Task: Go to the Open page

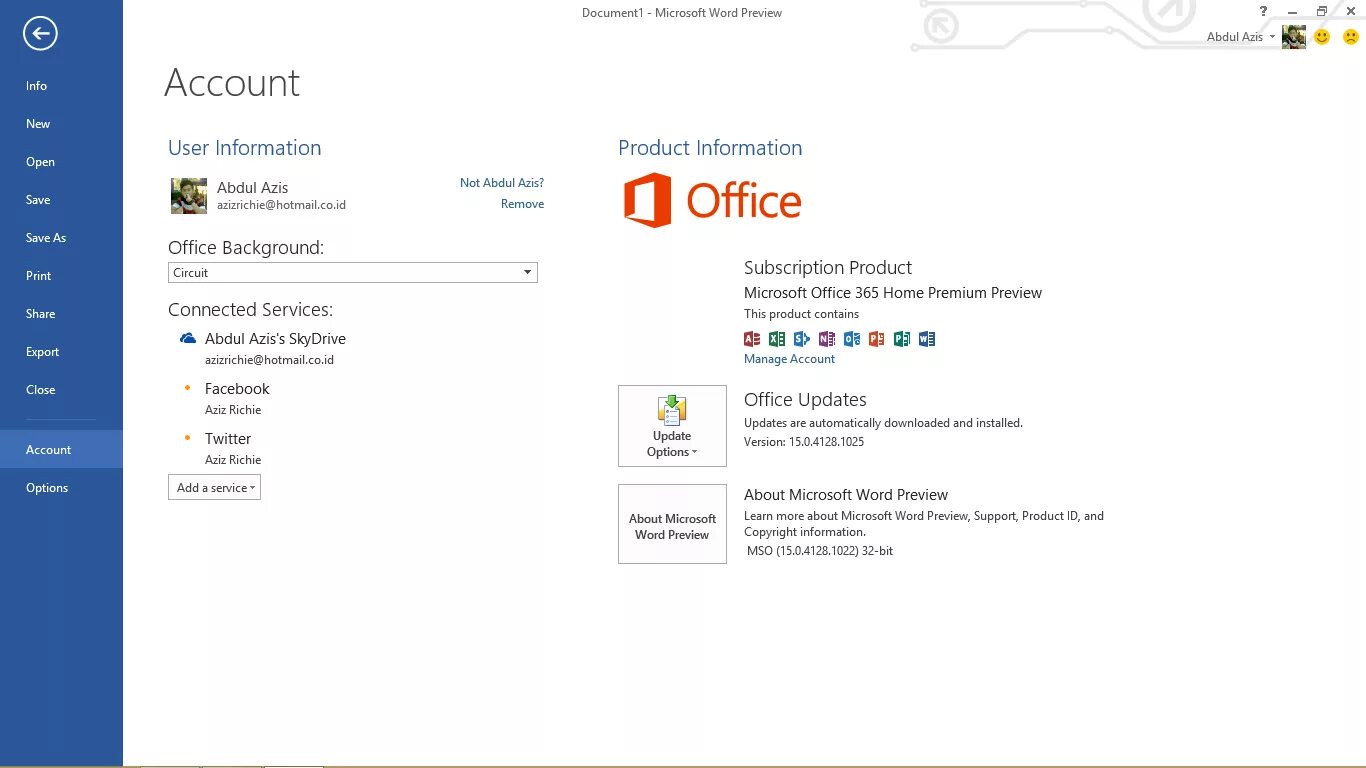Action: pos(61,162)
